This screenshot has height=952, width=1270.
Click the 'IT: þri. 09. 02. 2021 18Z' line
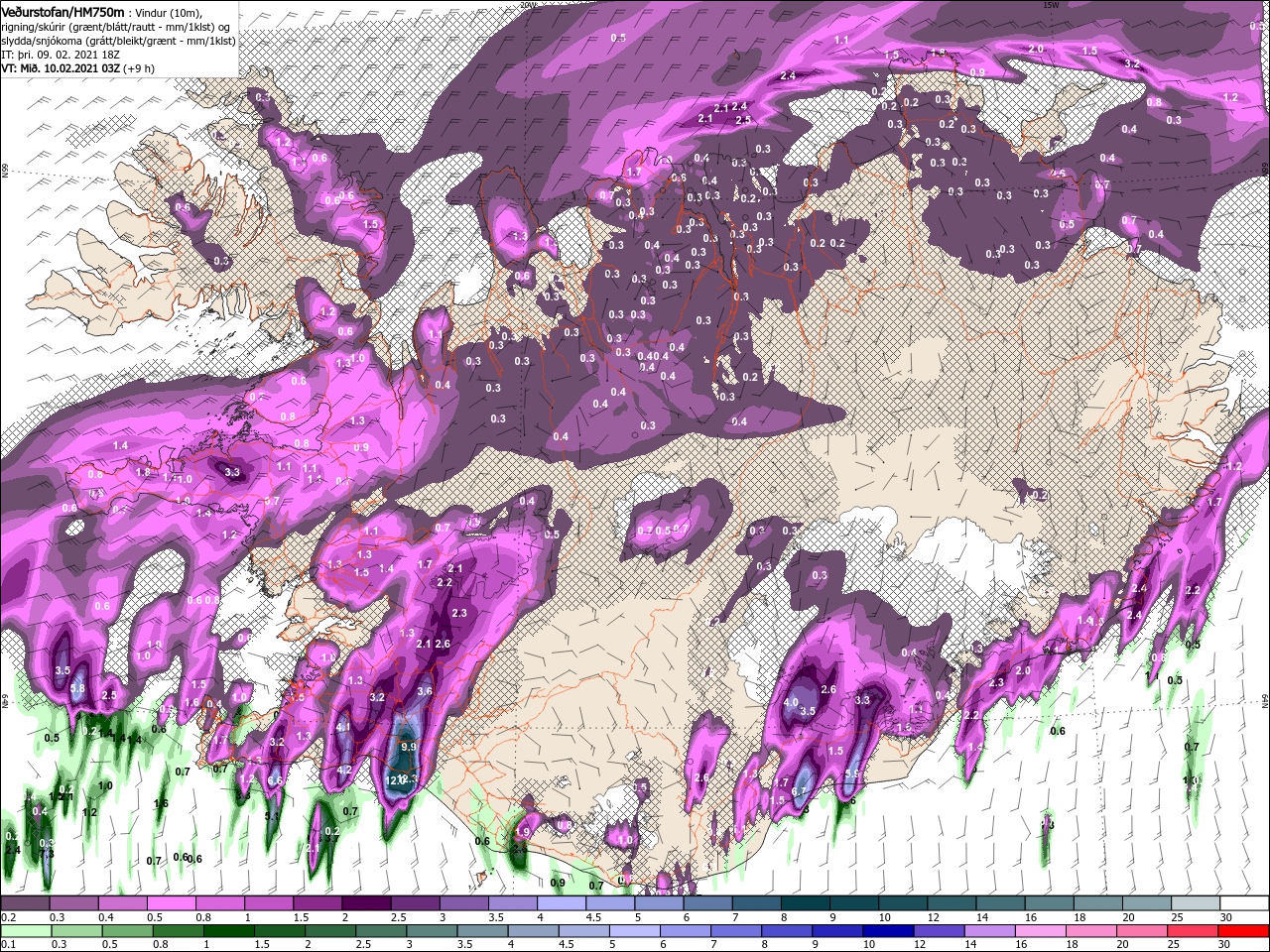61,54
